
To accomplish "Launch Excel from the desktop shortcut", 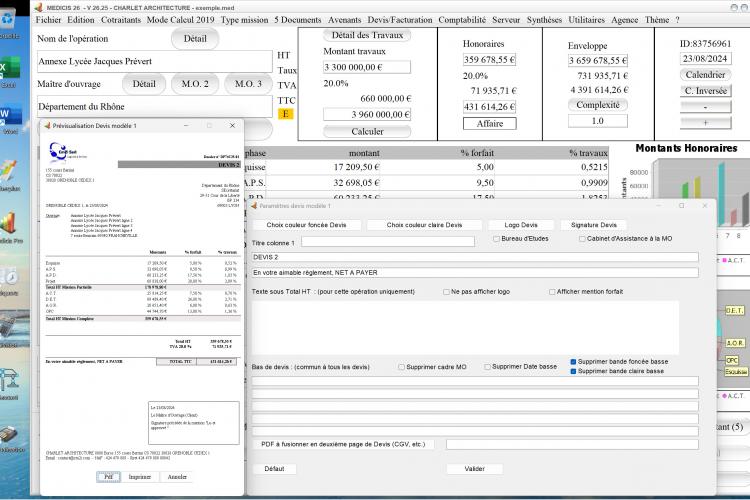I will (x=9, y=68).
